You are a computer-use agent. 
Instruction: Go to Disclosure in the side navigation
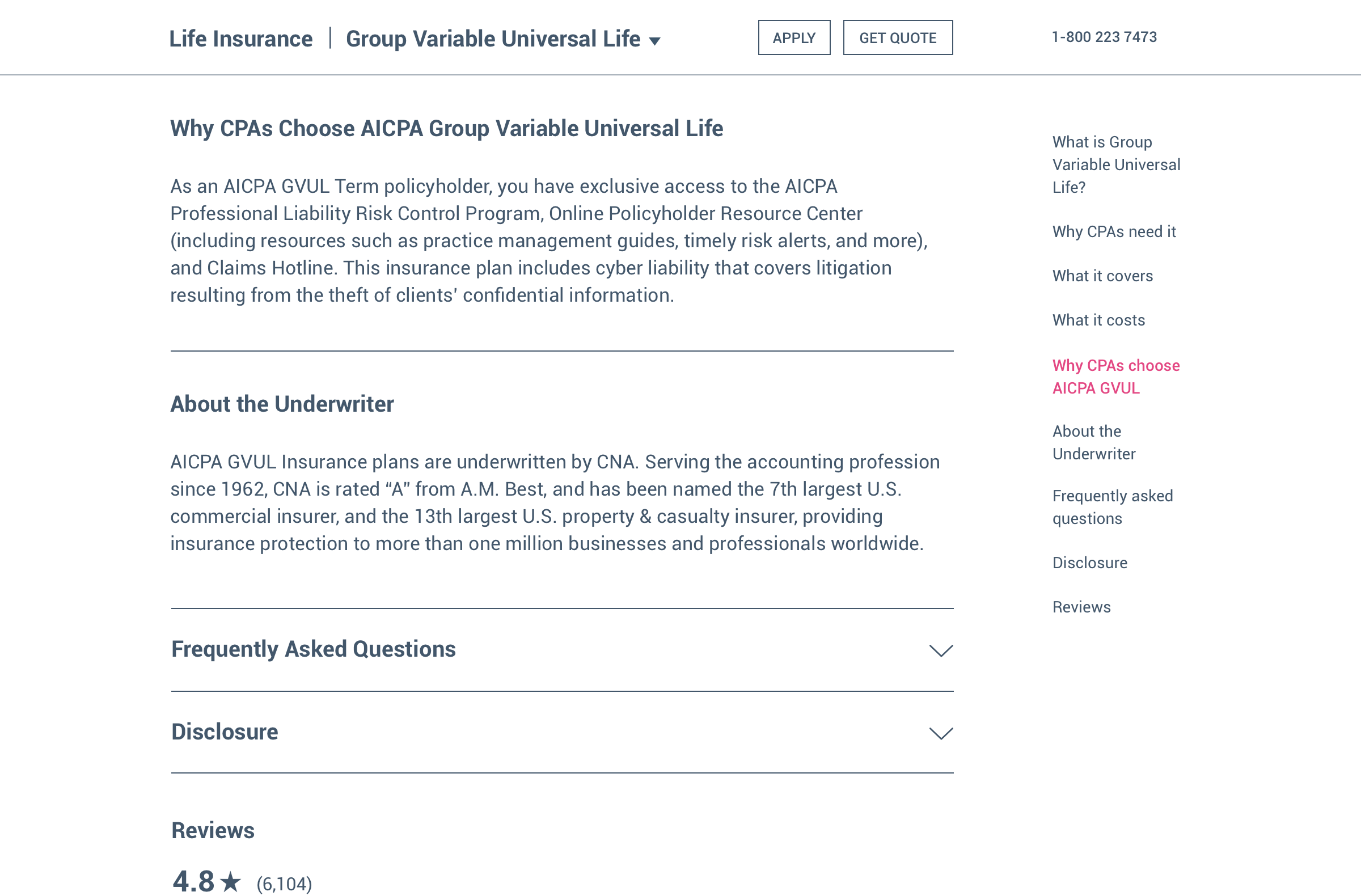(x=1089, y=563)
